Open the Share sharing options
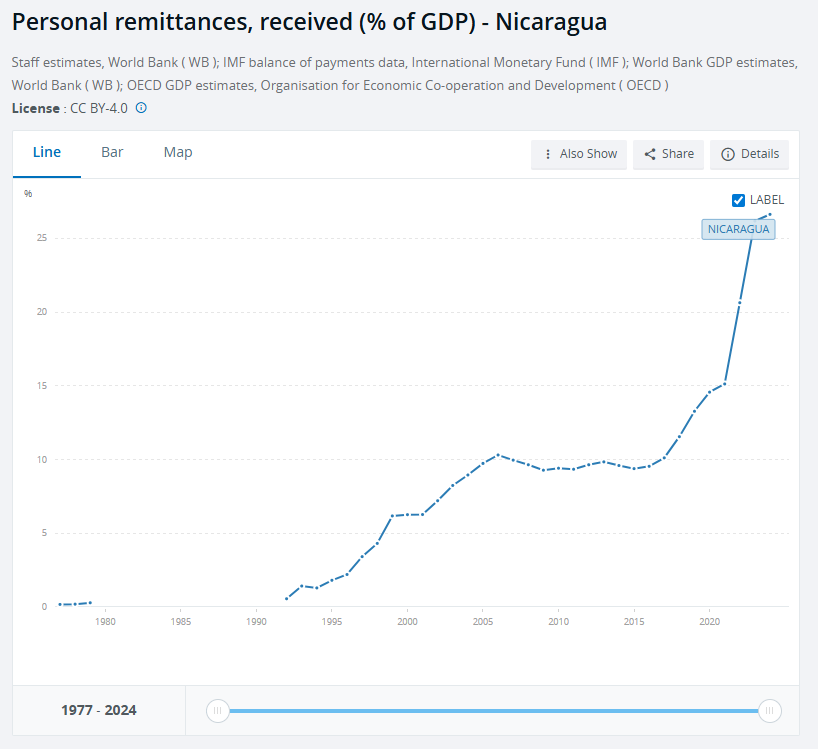This screenshot has width=818, height=749. pyautogui.click(x=668, y=154)
